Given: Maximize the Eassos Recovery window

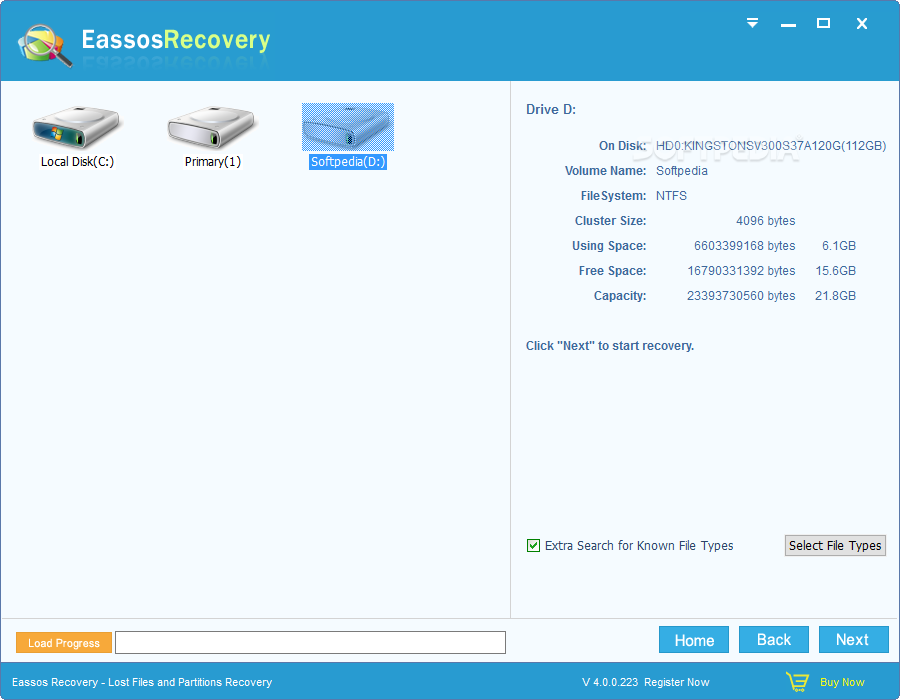Looking at the screenshot, I should point(823,23).
